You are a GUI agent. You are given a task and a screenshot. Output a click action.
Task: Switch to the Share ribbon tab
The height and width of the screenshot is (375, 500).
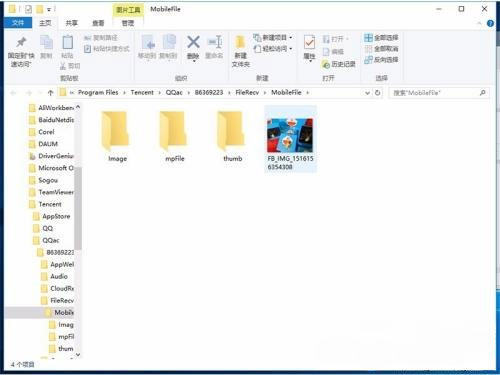click(72, 23)
